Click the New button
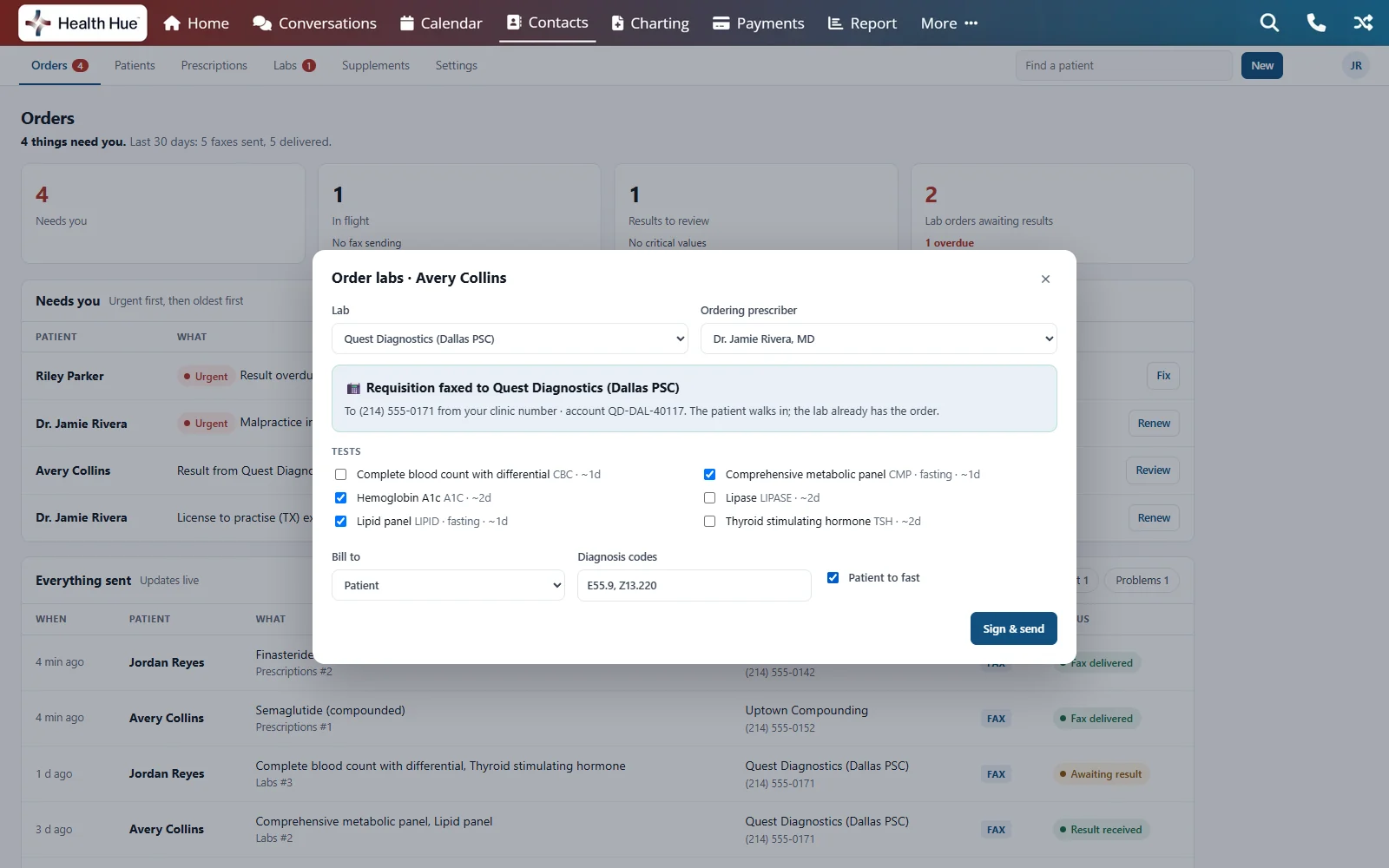This screenshot has height=868, width=1389. (x=1262, y=66)
